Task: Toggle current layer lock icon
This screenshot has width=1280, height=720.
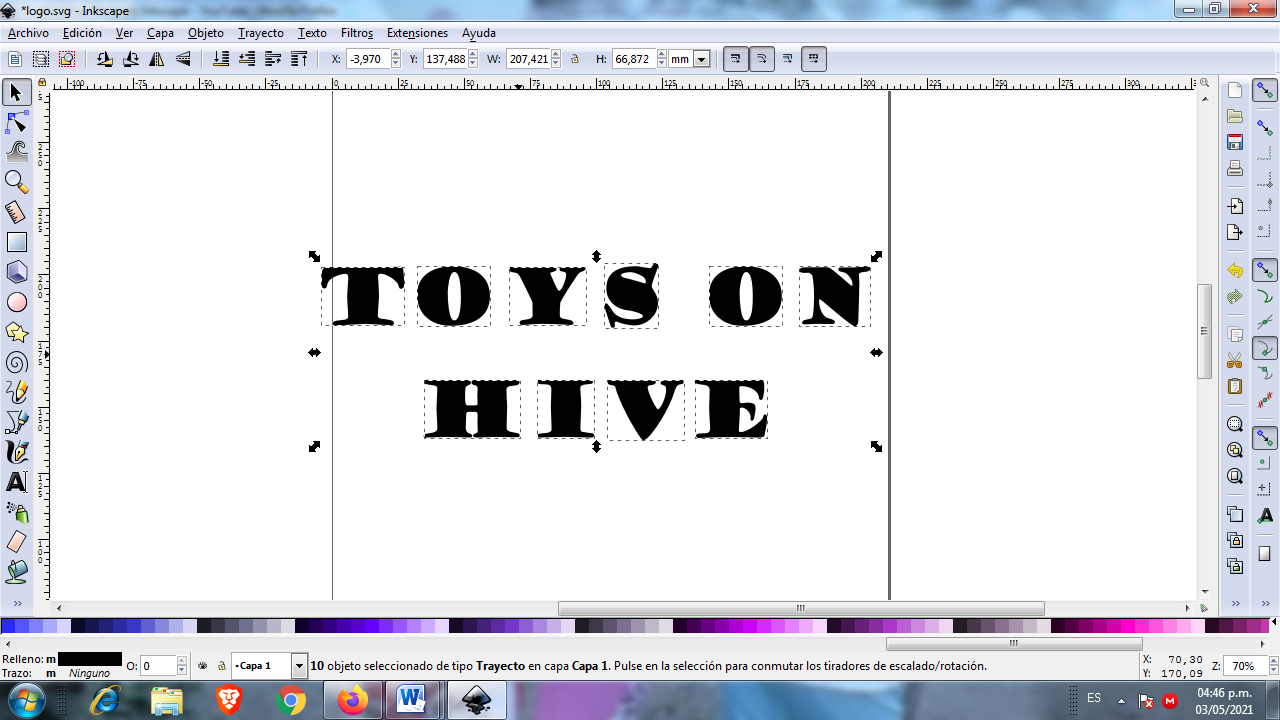Action: pyautogui.click(x=222, y=666)
